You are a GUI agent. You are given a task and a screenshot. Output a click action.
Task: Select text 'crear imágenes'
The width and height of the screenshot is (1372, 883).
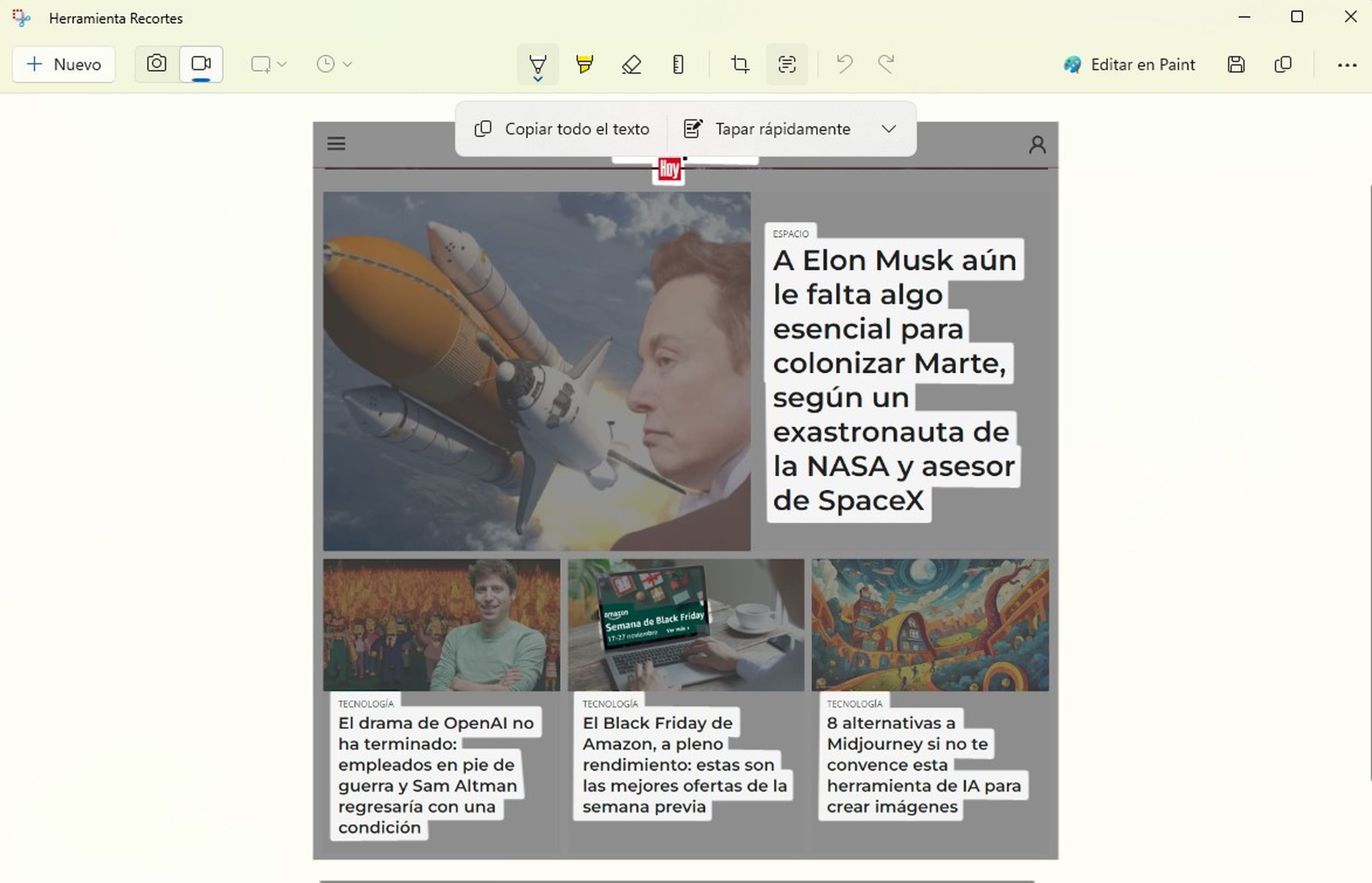[892, 807]
